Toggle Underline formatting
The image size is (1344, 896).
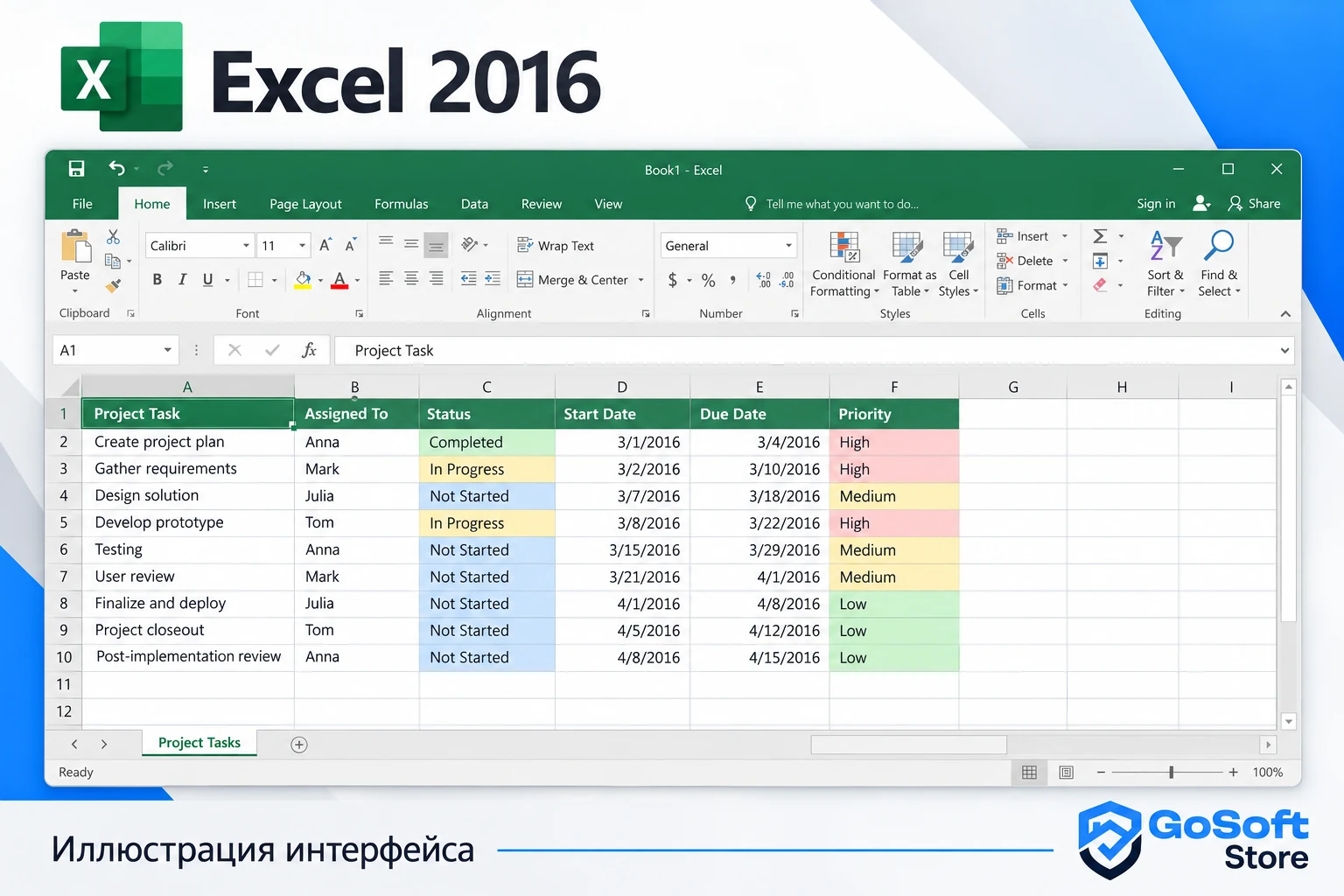point(207,280)
